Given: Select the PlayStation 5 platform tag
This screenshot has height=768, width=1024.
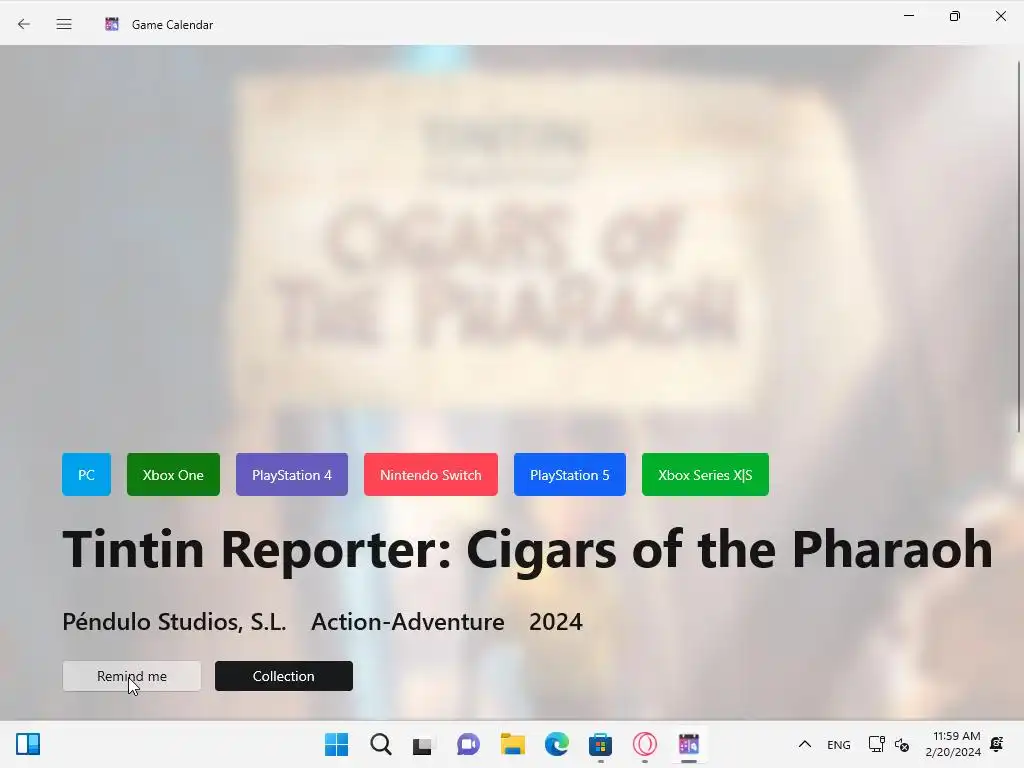Looking at the screenshot, I should 569,475.
